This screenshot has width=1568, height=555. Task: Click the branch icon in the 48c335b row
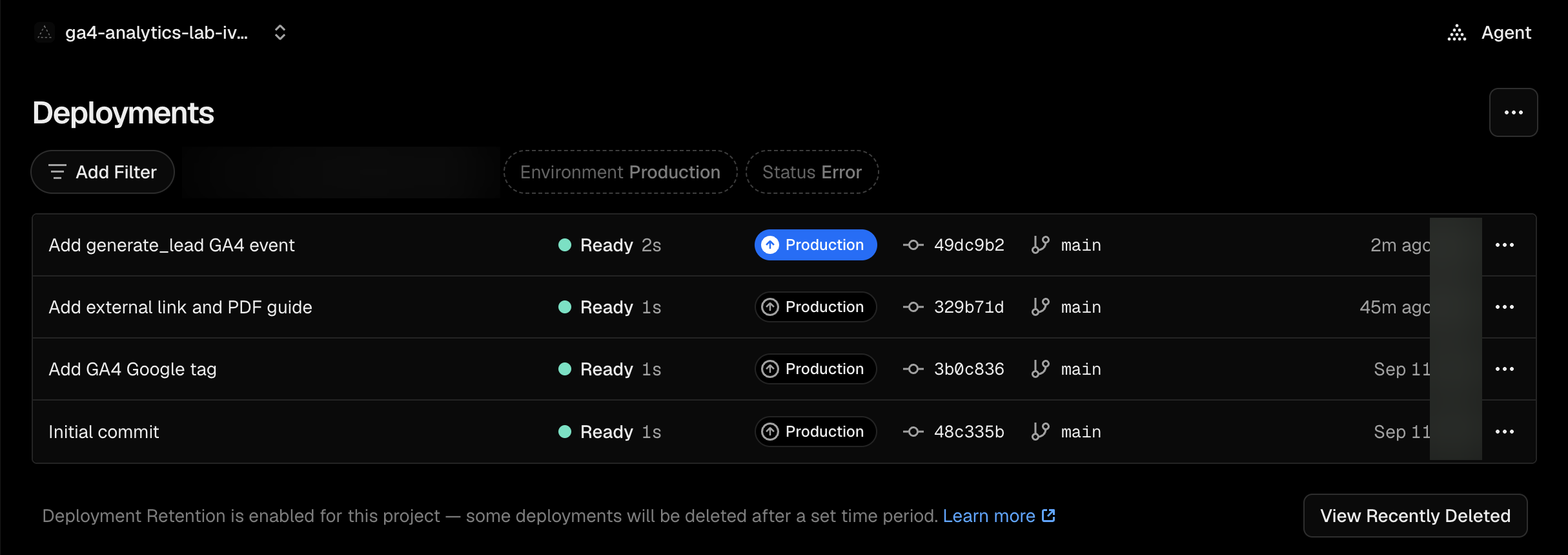click(1040, 432)
